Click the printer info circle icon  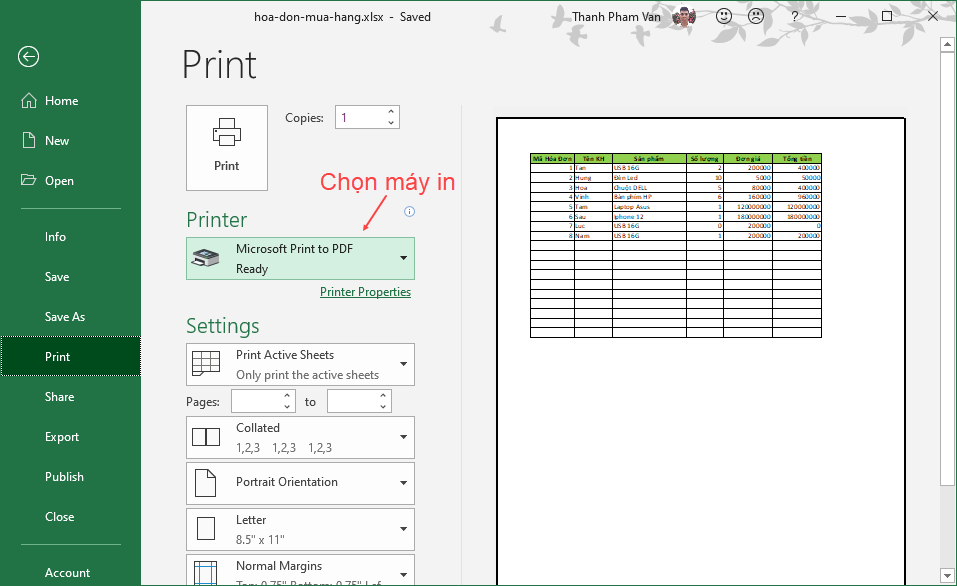pyautogui.click(x=410, y=211)
